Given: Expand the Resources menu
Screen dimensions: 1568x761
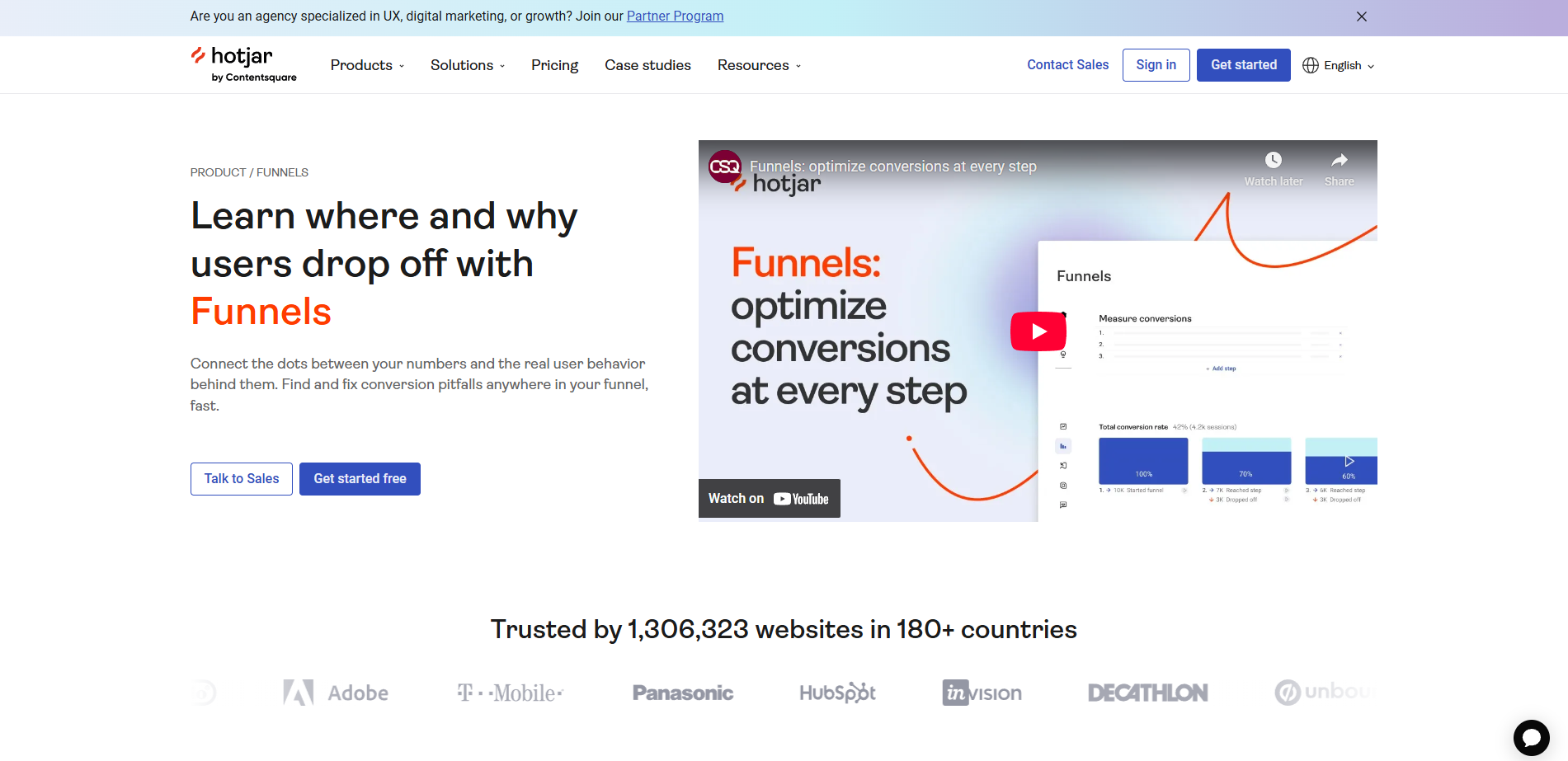Looking at the screenshot, I should pos(759,65).
